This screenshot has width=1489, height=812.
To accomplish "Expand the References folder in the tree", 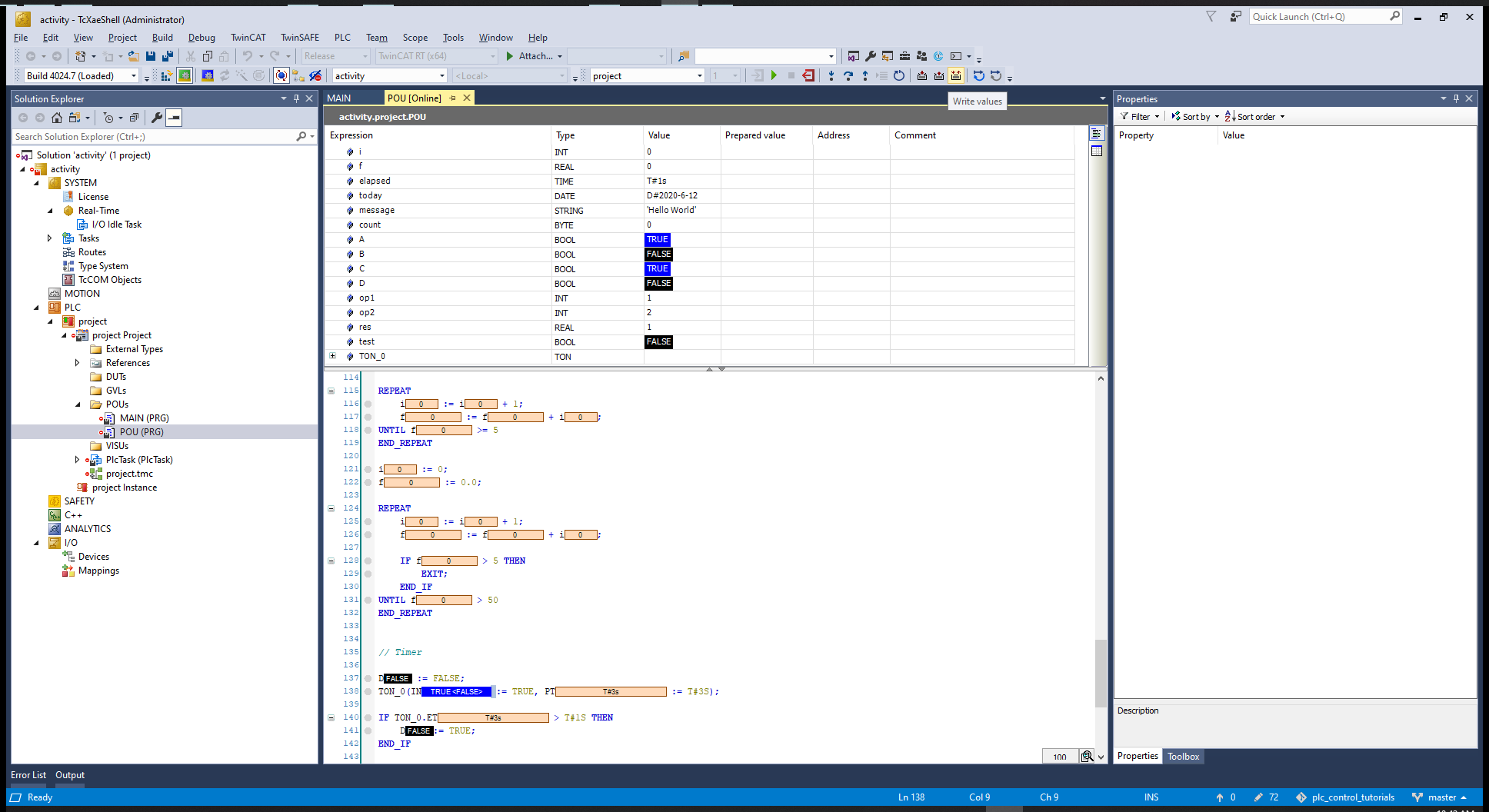I will point(77,363).
